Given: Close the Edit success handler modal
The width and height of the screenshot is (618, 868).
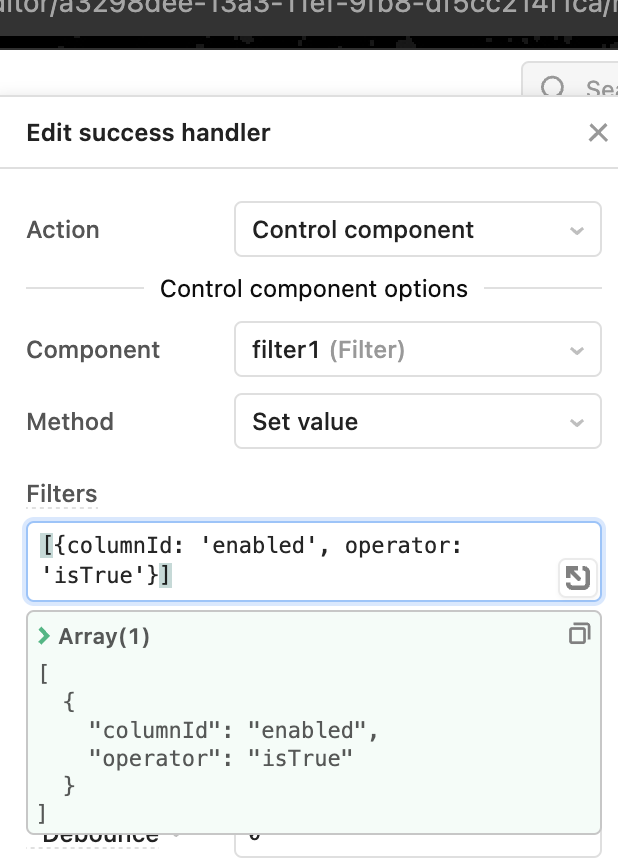Looking at the screenshot, I should (x=597, y=132).
